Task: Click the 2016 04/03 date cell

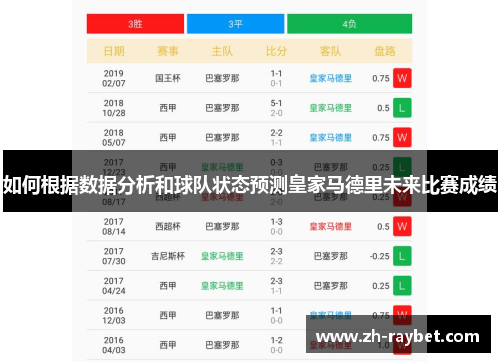Action: [x=114, y=345]
